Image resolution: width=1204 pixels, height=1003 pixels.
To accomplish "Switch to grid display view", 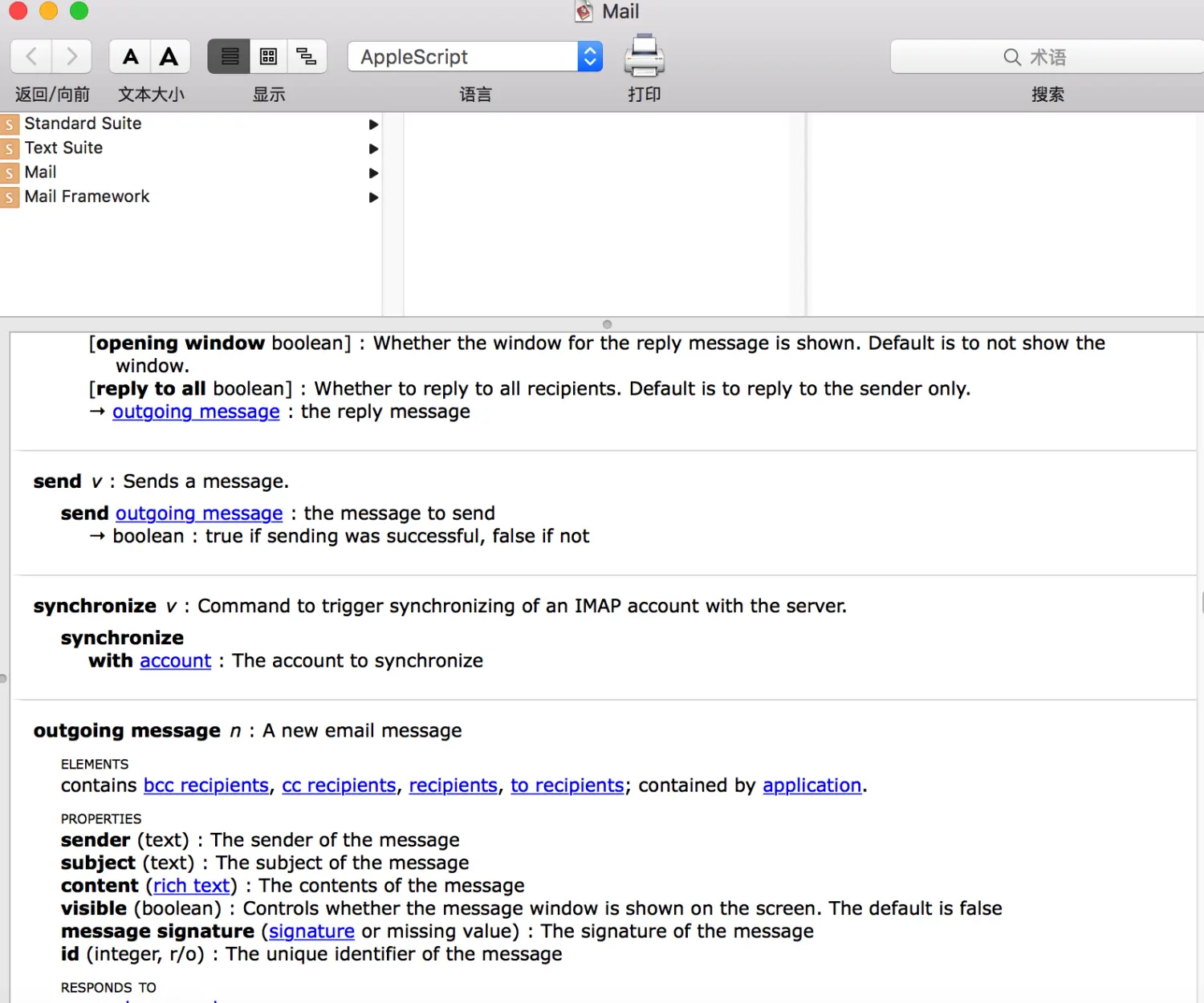I will click(x=268, y=56).
